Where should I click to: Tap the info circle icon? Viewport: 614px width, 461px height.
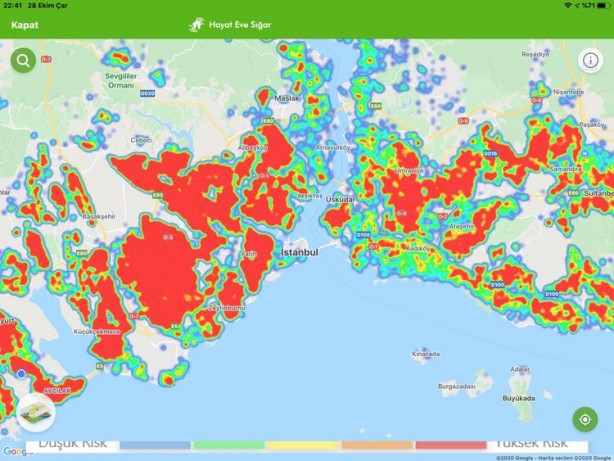click(591, 60)
